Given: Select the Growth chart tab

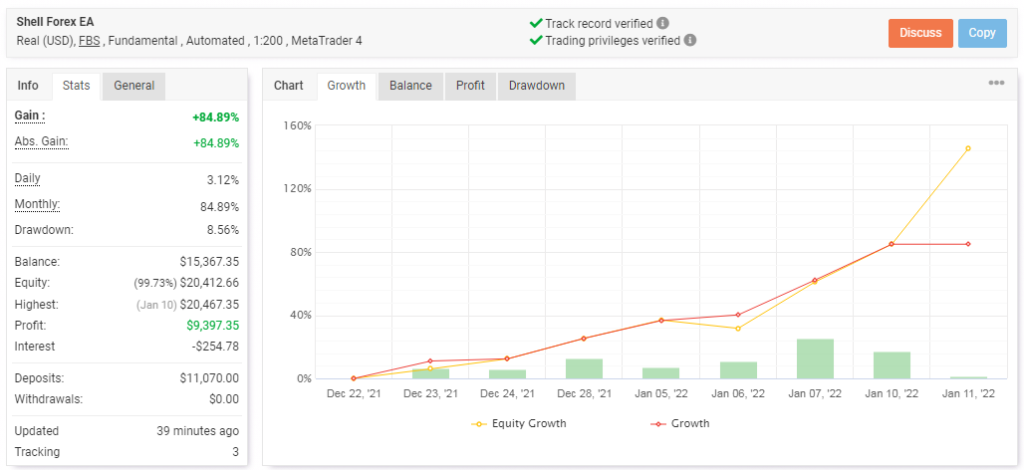Looking at the screenshot, I should point(346,86).
